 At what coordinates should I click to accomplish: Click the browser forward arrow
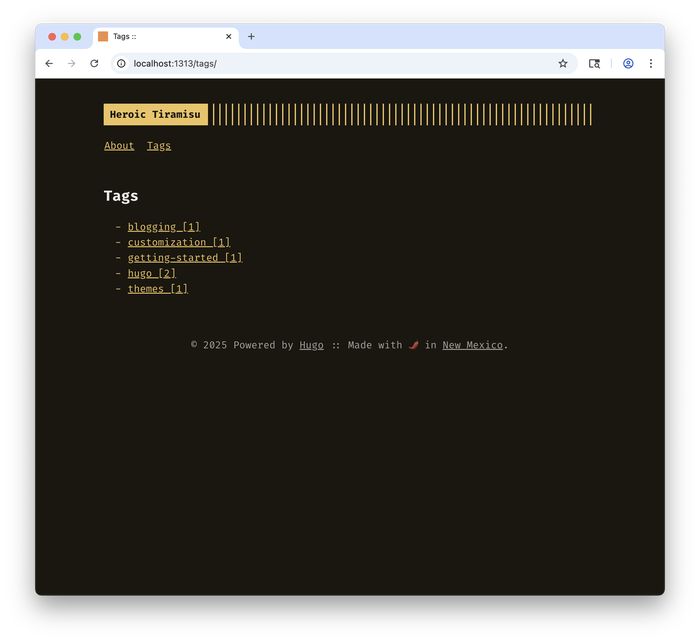(x=71, y=63)
